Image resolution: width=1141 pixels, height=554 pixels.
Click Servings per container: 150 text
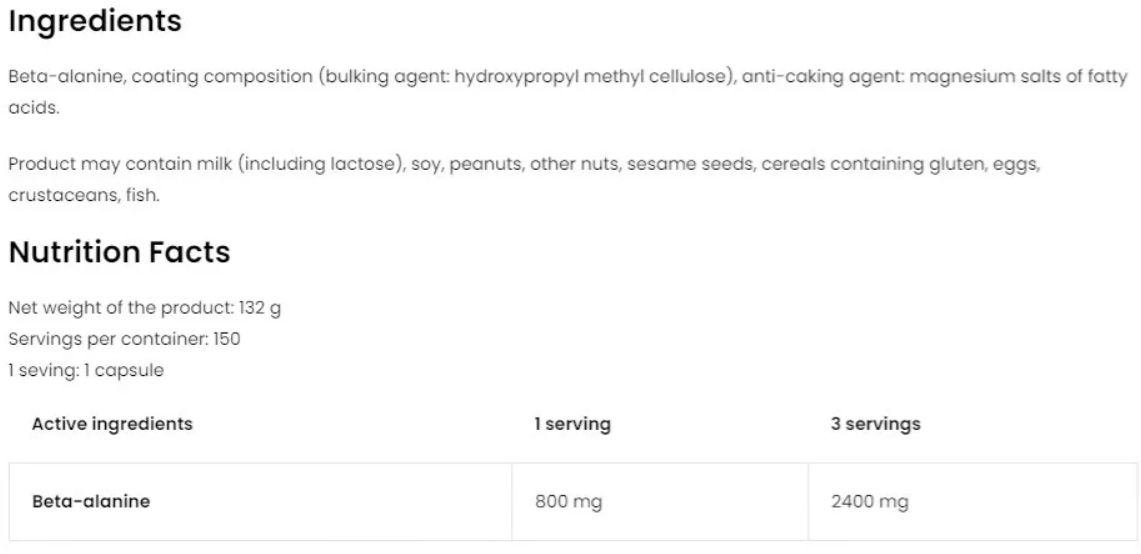124,339
